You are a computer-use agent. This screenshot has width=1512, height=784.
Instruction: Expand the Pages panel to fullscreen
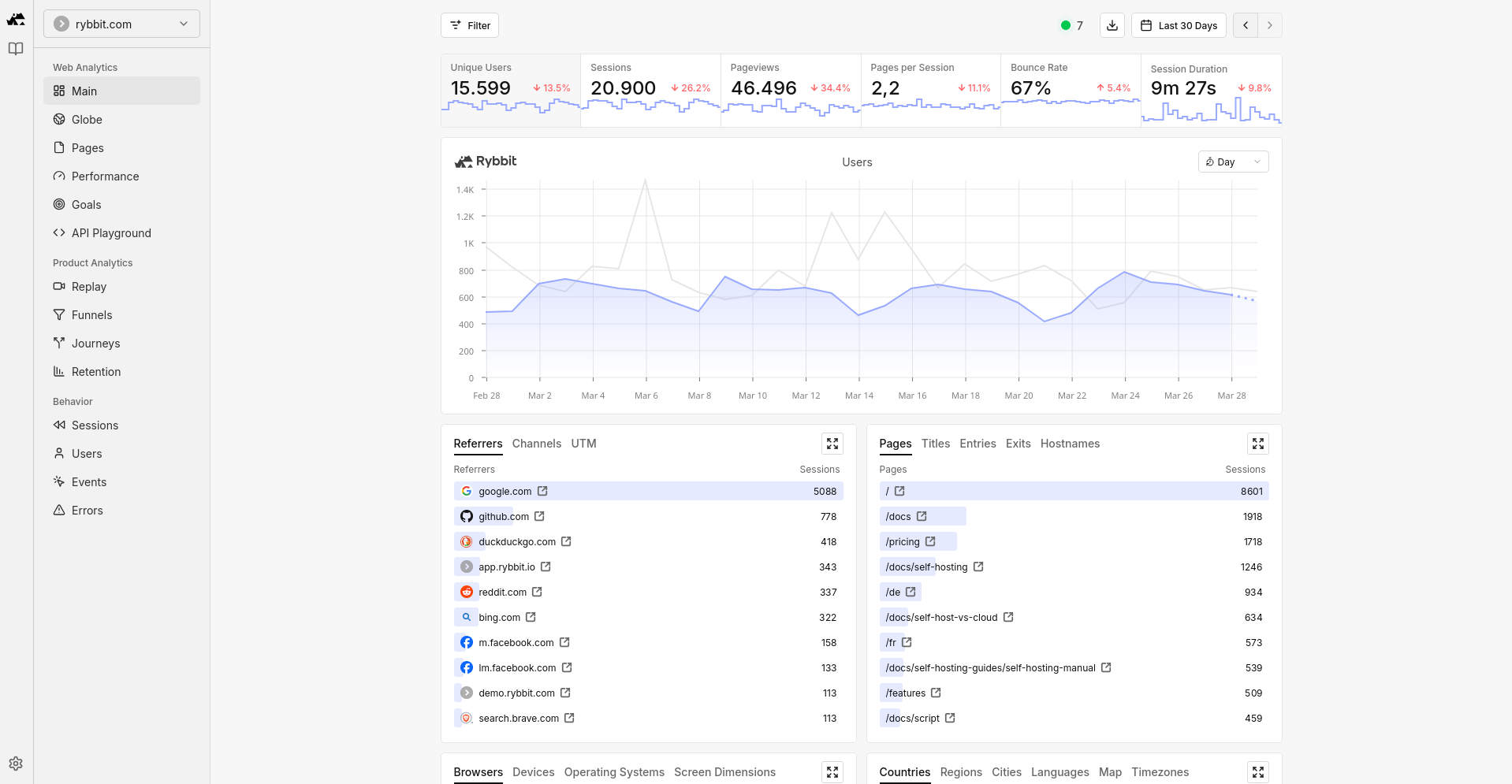click(x=1257, y=444)
